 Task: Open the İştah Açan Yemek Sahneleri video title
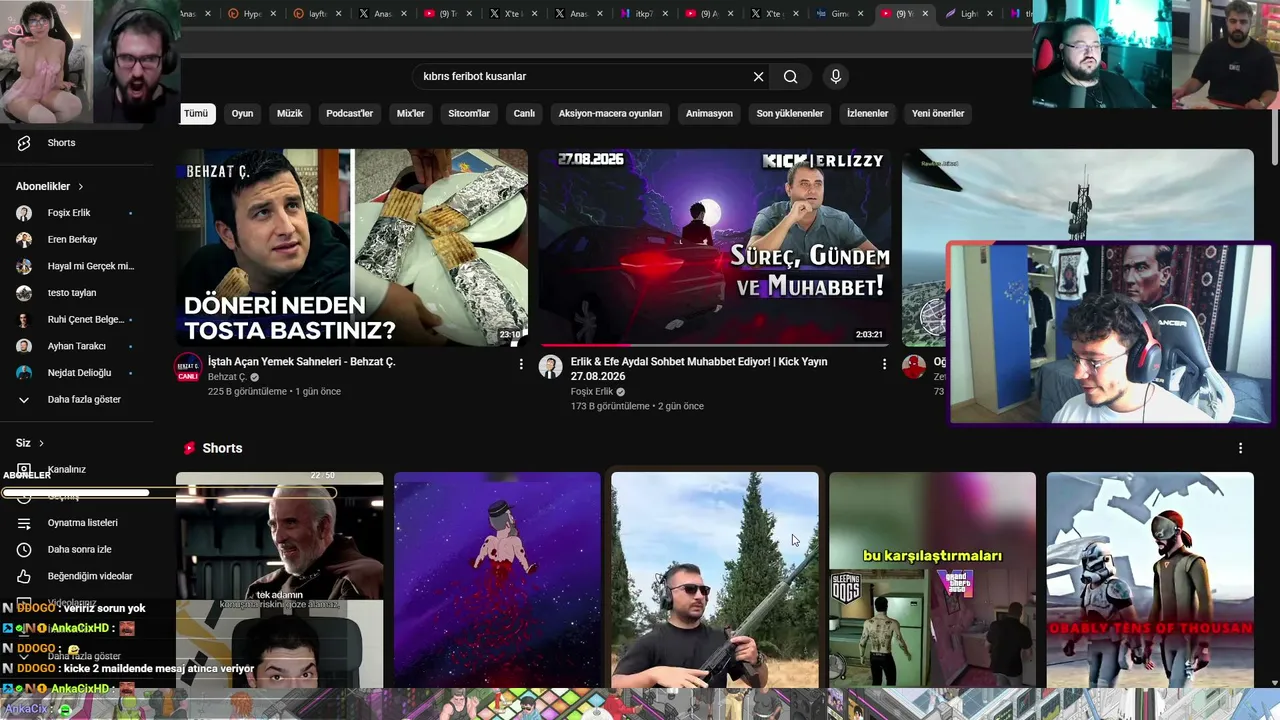pyautogui.click(x=301, y=362)
